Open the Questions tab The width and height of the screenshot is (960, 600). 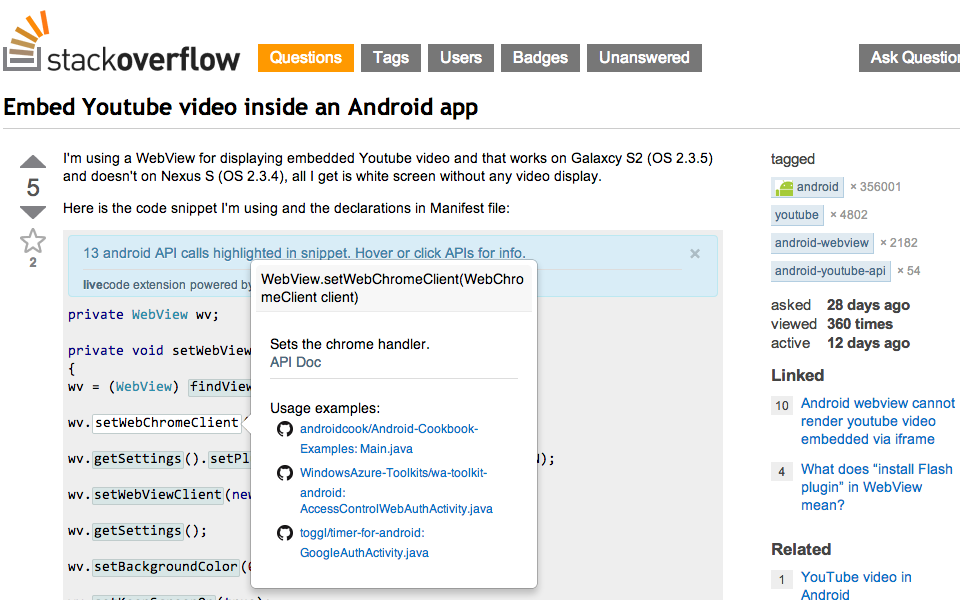tap(306, 58)
